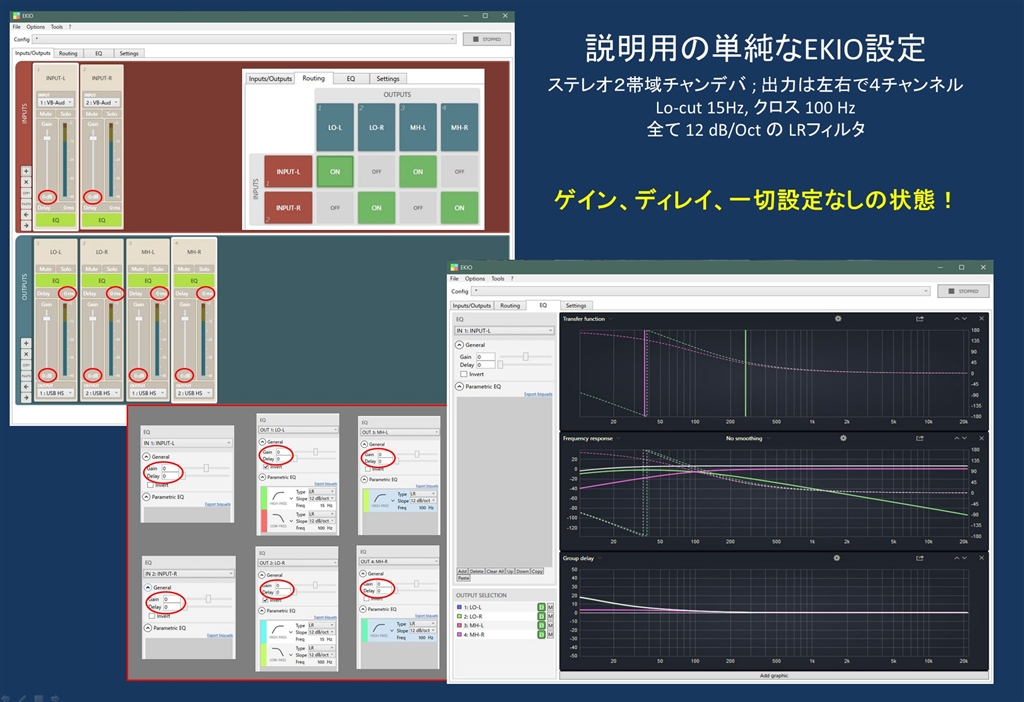Turn on INPUT-R to LO-L routing
Image resolution: width=1024 pixels, height=702 pixels.
[x=335, y=208]
